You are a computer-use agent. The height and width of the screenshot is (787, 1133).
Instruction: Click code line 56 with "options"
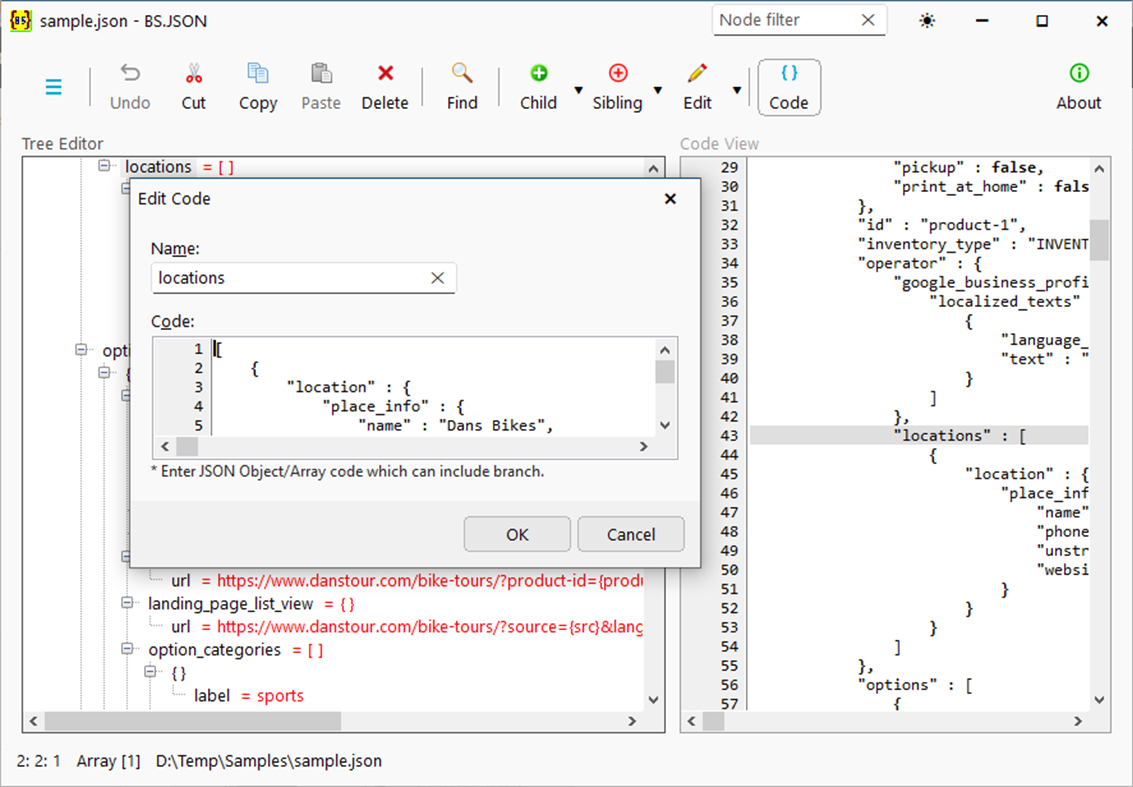(x=918, y=684)
